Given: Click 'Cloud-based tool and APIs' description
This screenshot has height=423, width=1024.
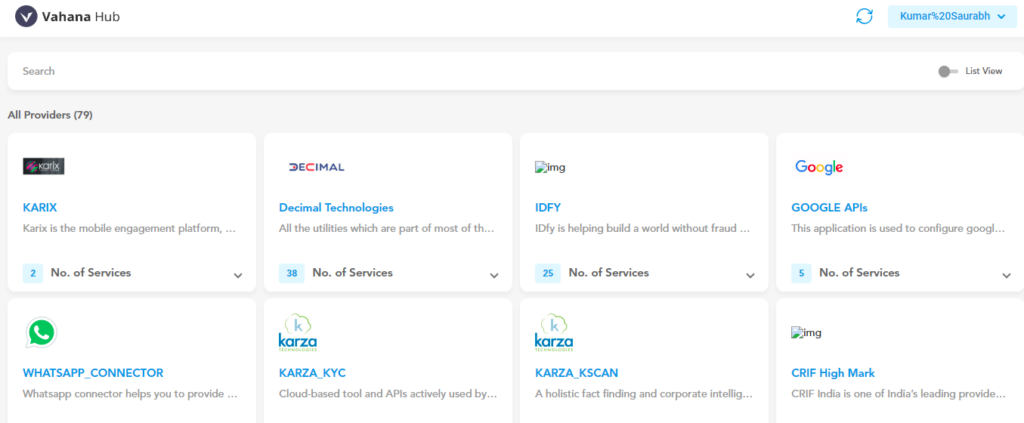Looking at the screenshot, I should 388,394.
